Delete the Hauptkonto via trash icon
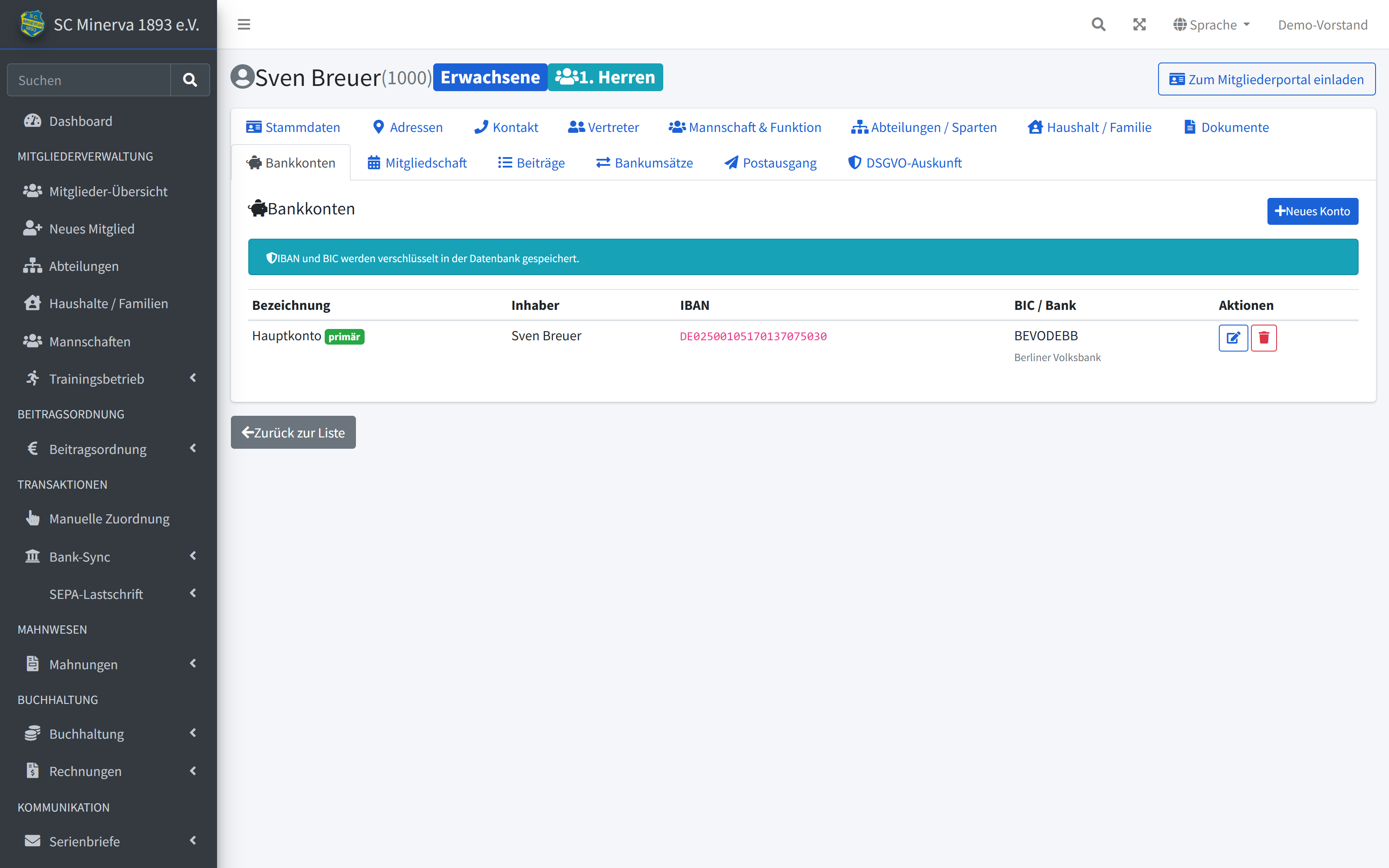The height and width of the screenshot is (868, 1389). click(1263, 338)
